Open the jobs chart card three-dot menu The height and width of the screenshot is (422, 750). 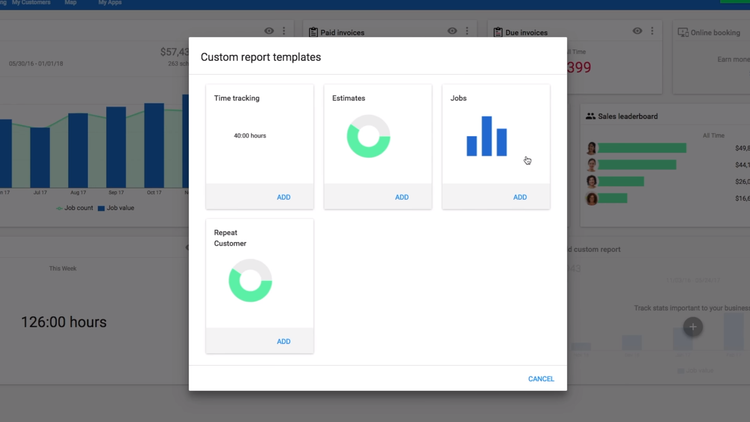coord(284,31)
